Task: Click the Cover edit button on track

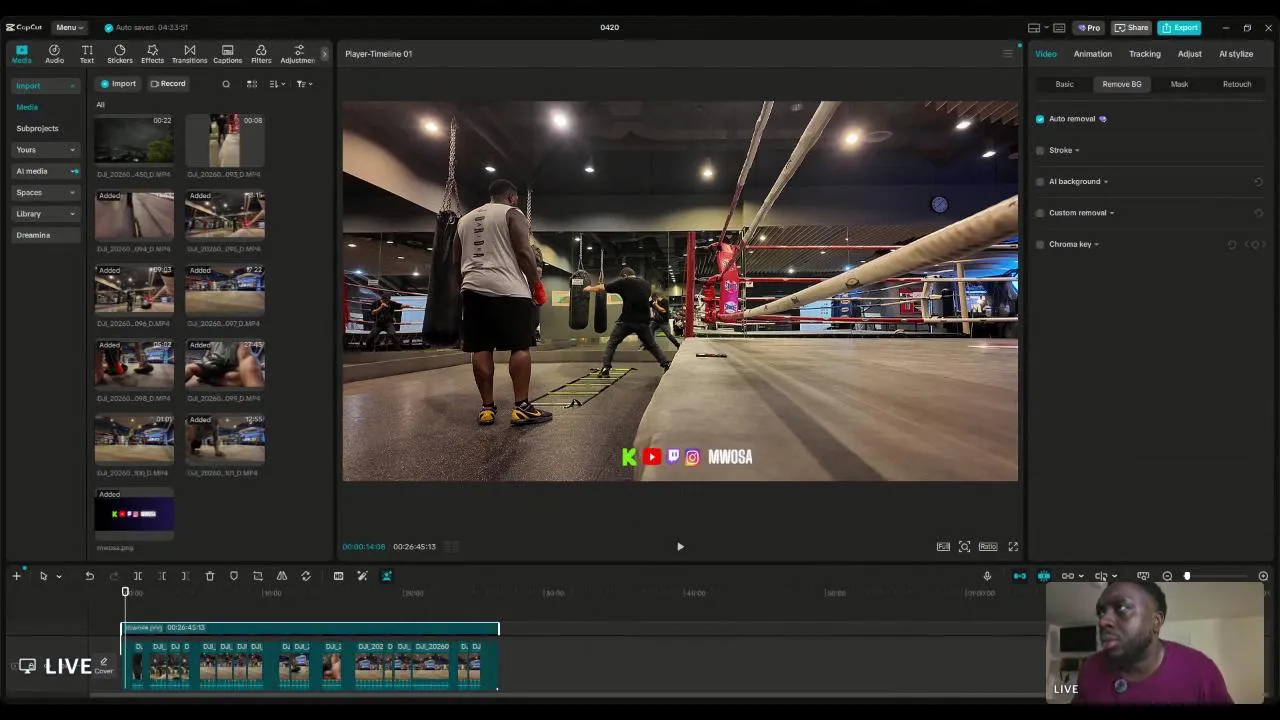Action: (103, 666)
